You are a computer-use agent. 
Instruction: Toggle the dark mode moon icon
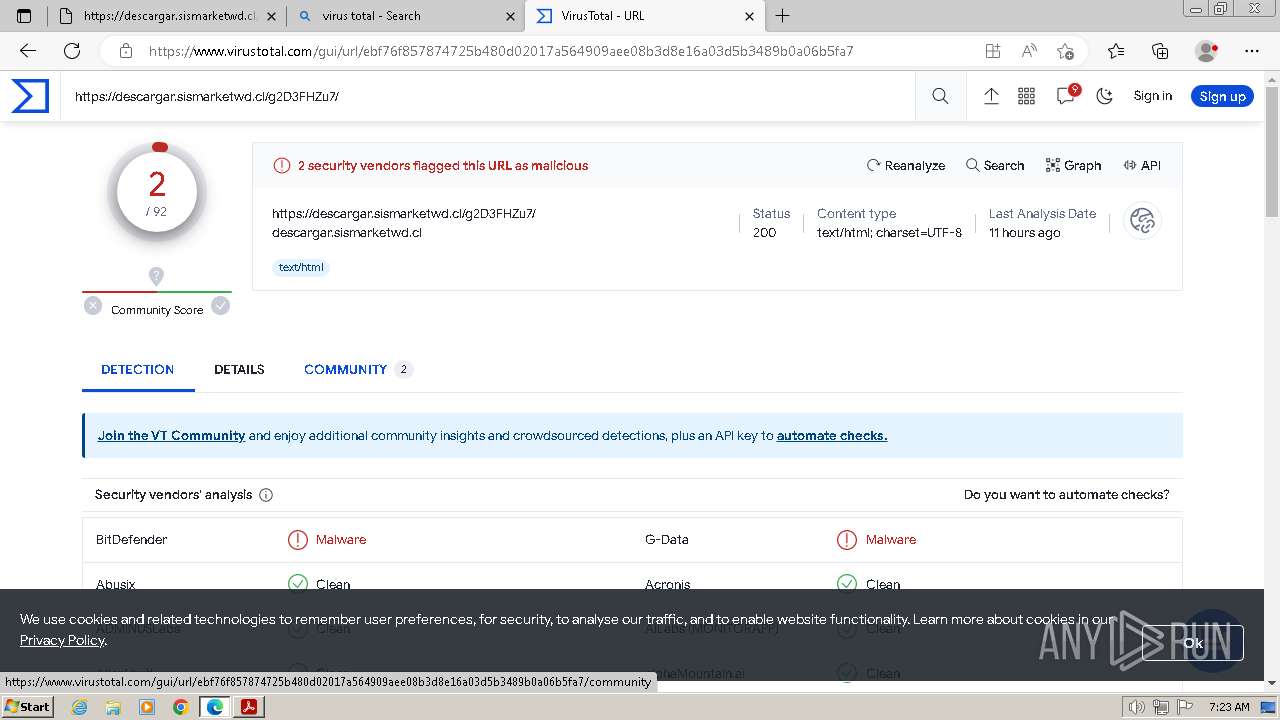[1104, 96]
